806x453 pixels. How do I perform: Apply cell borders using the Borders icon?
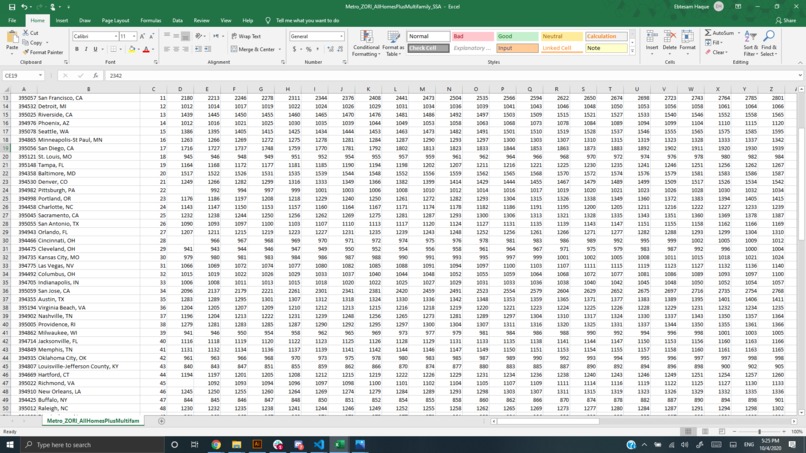113,49
